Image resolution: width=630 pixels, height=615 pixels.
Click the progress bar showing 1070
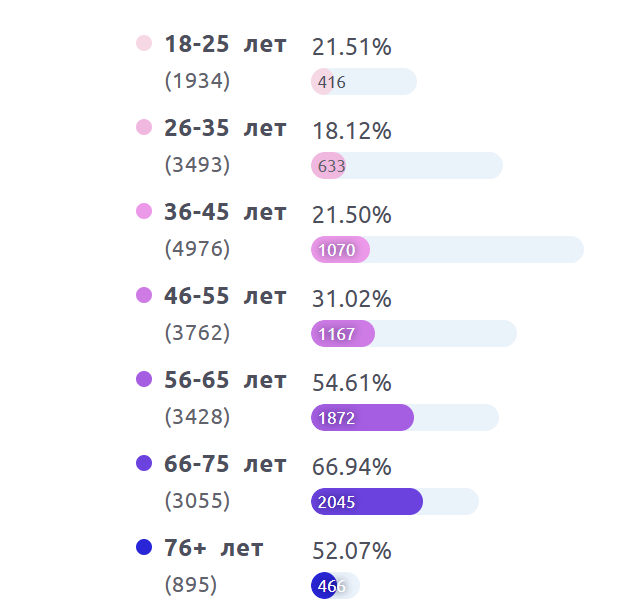pyautogui.click(x=447, y=250)
